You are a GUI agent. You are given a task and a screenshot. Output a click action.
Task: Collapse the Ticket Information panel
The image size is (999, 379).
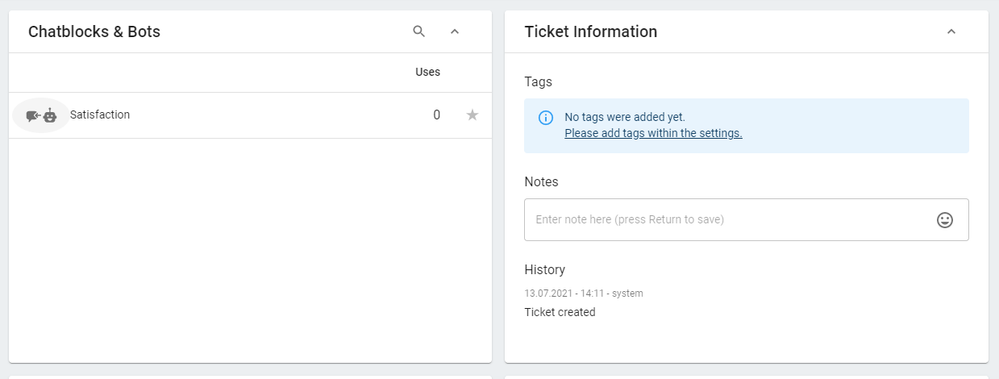click(x=951, y=31)
